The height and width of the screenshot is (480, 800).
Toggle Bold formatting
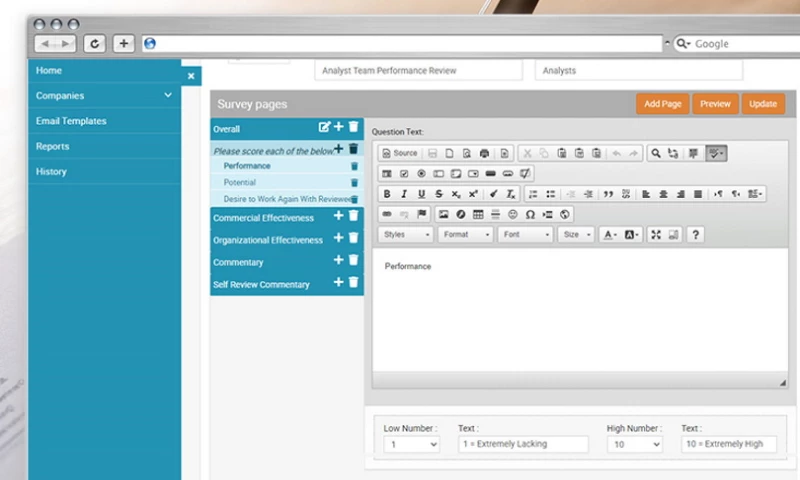387,194
